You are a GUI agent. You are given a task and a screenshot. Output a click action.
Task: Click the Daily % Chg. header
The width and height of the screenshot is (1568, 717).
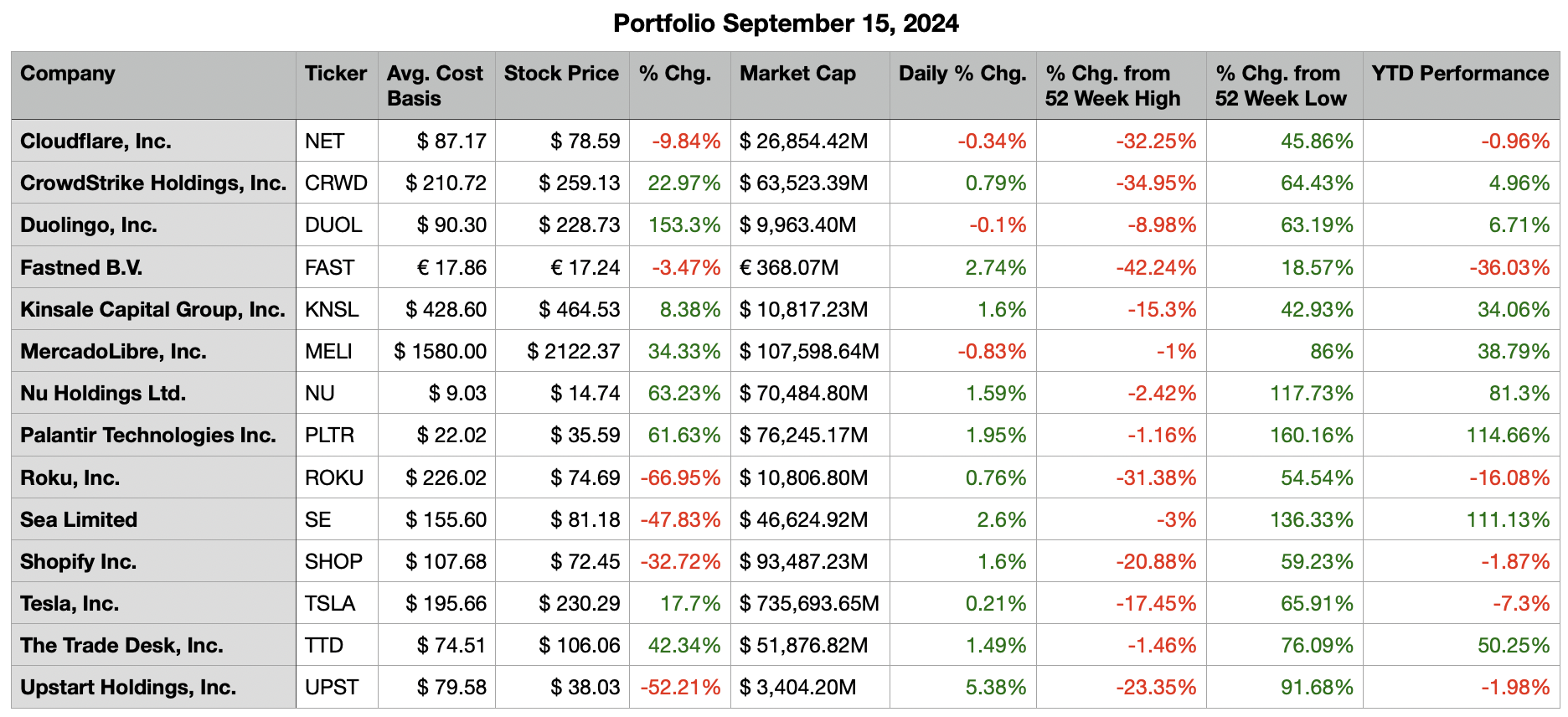962,74
